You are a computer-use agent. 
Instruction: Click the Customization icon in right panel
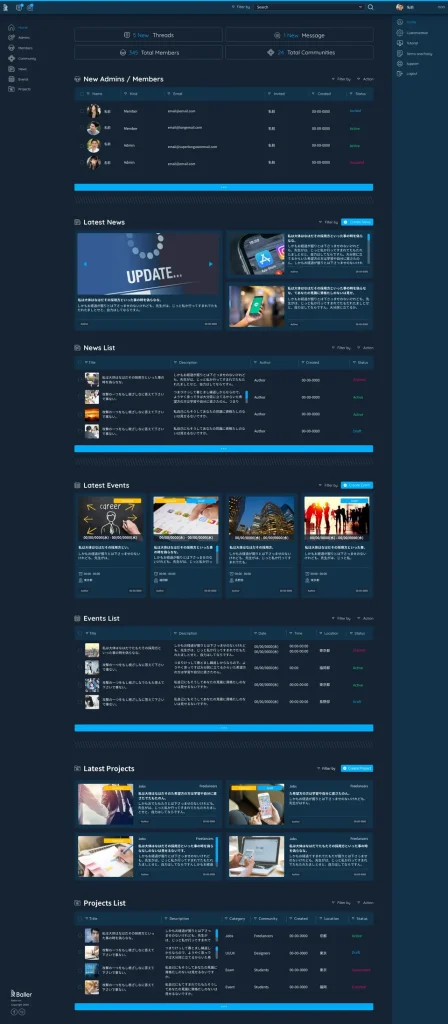click(x=400, y=33)
